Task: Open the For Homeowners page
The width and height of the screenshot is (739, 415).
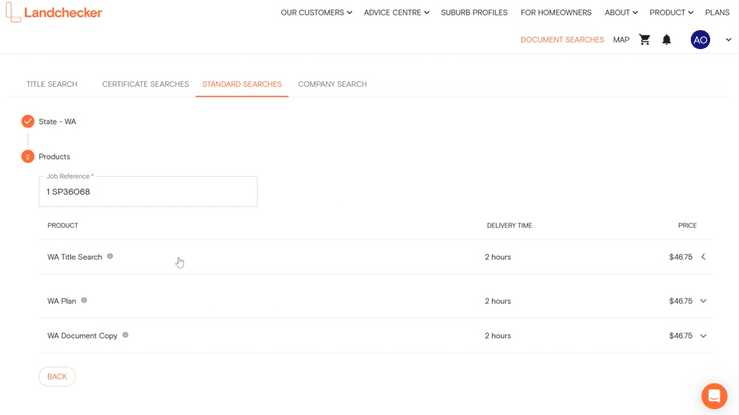Action: tap(556, 13)
